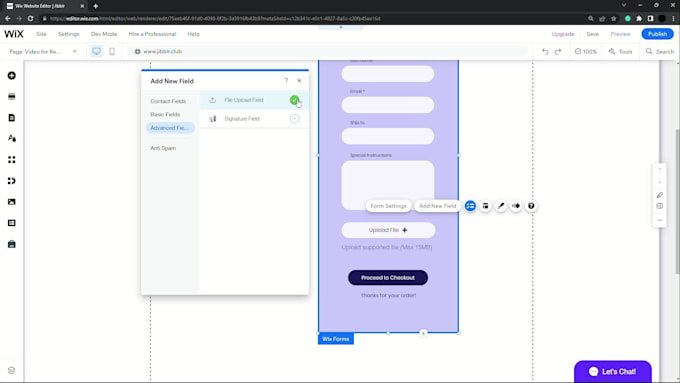Click the Ship to input field
680x383 pixels.
tap(388, 136)
